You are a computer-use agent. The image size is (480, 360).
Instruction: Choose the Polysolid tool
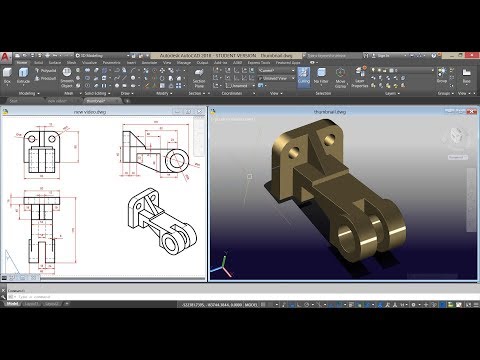[x=46, y=71]
